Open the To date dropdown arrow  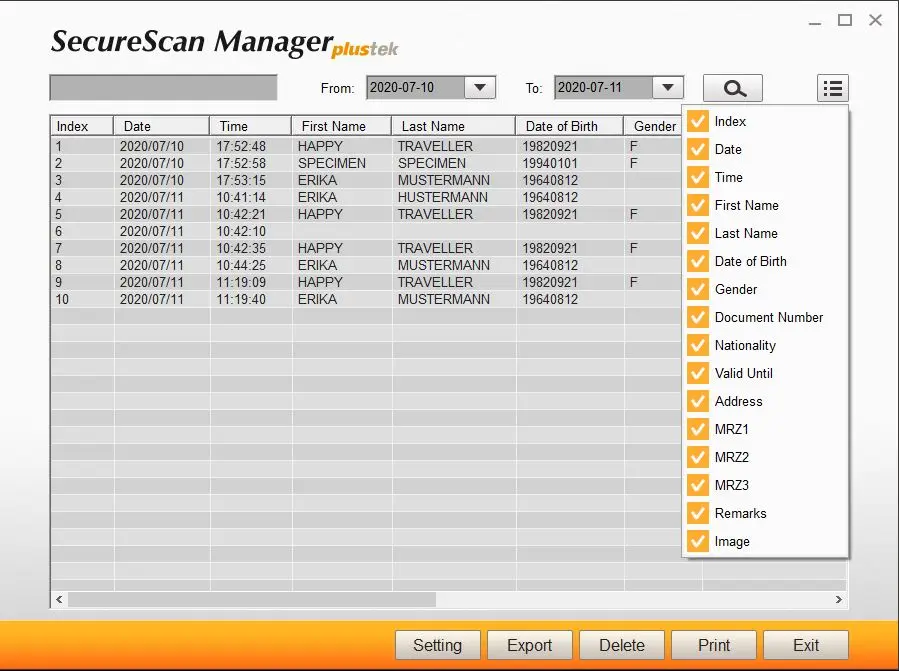667,88
